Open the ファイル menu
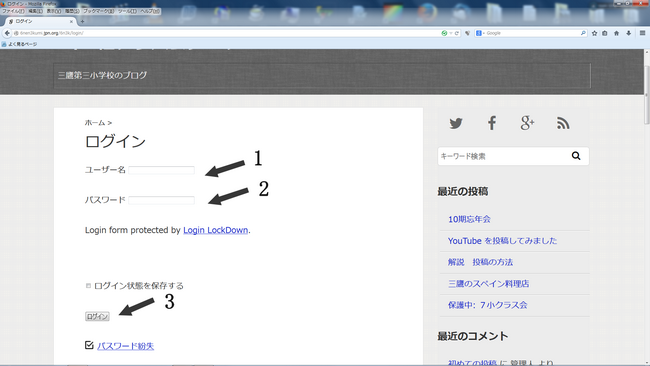The image size is (650, 366). [13, 11]
